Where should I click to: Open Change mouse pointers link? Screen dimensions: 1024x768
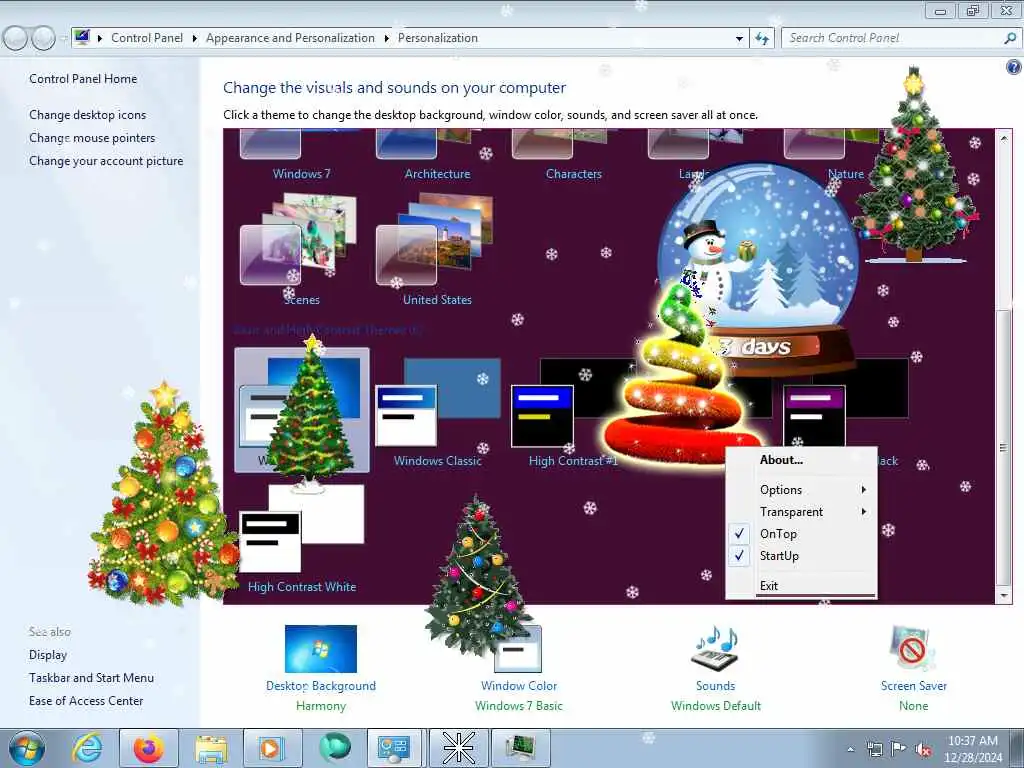92,138
